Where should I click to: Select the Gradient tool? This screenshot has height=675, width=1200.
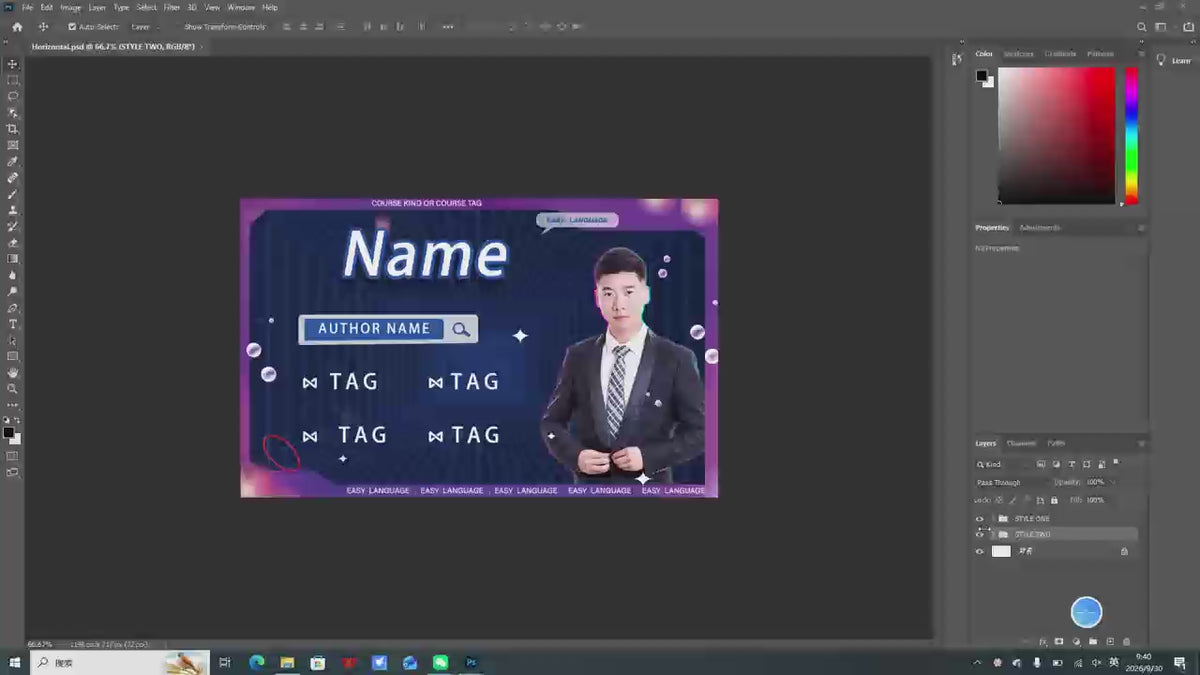13,259
